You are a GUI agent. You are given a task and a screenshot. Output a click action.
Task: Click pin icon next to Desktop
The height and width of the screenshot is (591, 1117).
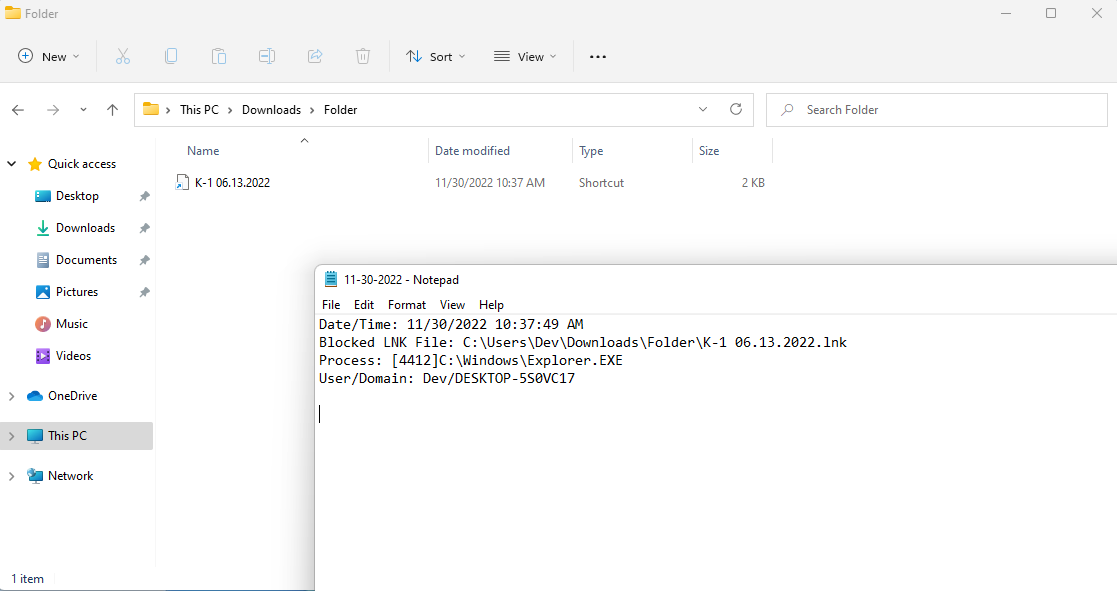point(145,196)
